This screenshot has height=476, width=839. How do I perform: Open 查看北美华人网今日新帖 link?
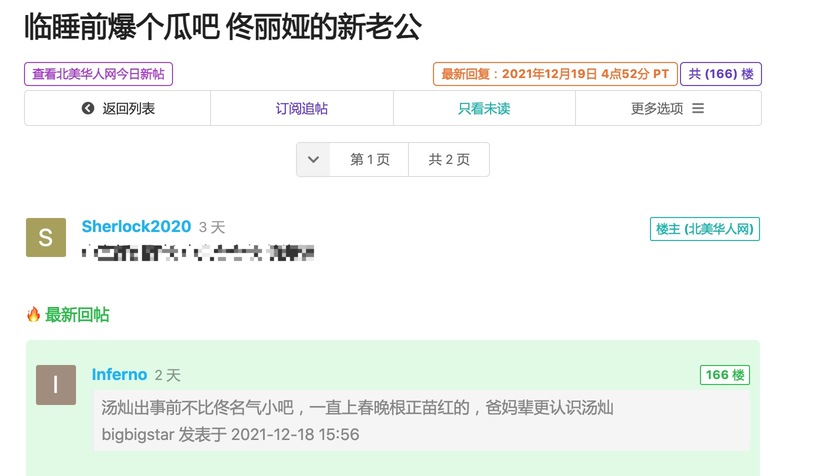pyautogui.click(x=105, y=74)
